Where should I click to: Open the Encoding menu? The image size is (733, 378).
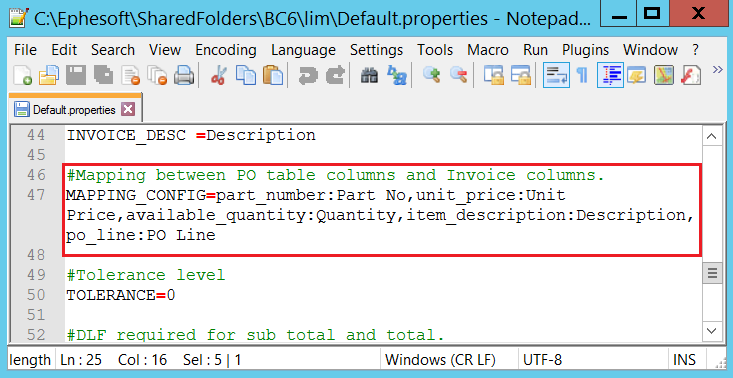226,50
